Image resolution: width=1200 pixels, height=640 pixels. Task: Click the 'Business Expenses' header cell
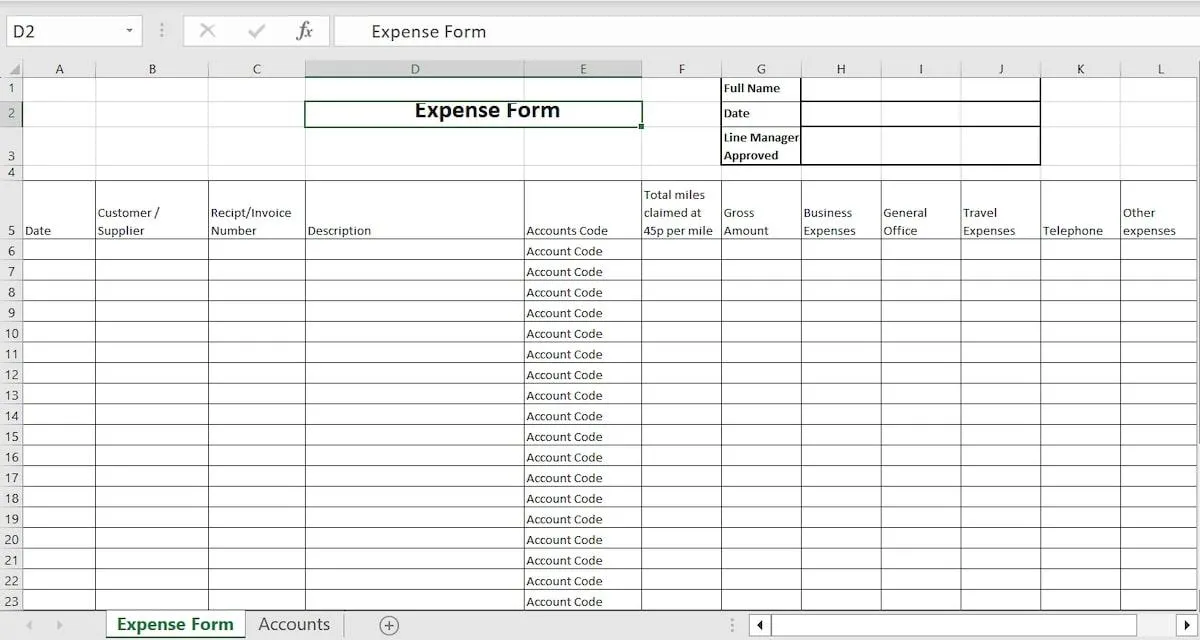coord(841,210)
